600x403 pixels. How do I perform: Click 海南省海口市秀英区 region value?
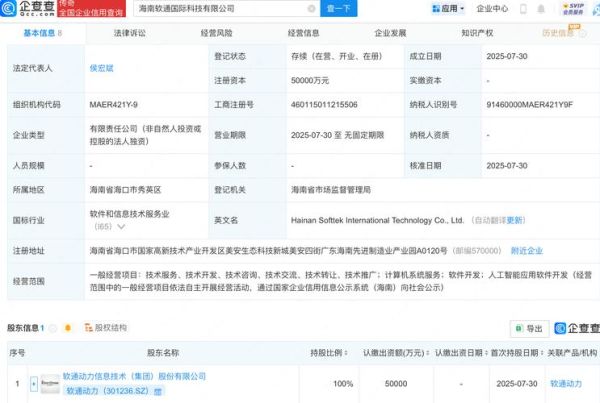click(125, 190)
